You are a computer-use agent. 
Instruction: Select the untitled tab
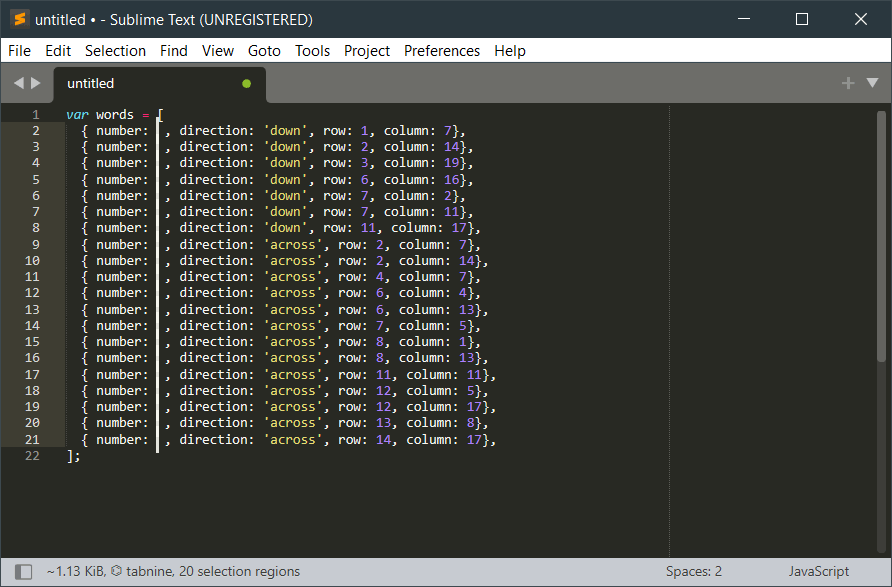pyautogui.click(x=159, y=84)
